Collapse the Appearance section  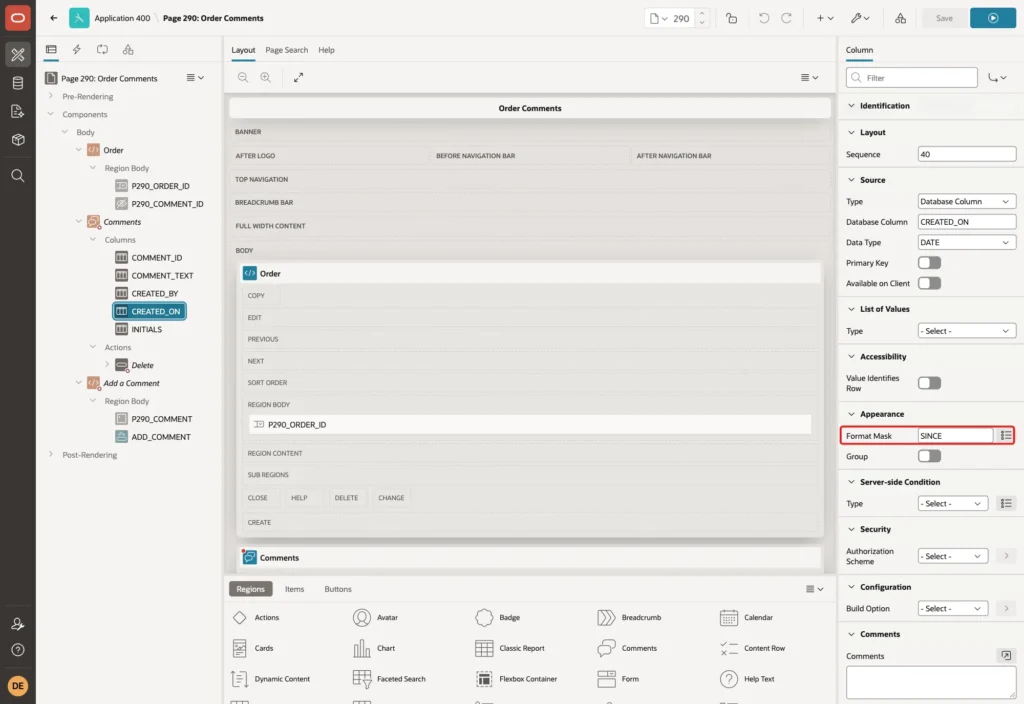851,414
